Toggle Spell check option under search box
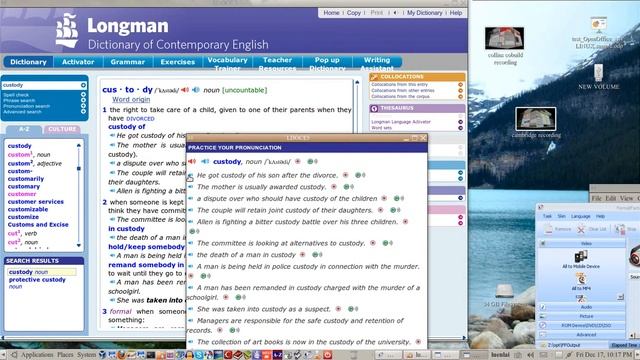This screenshot has height=360, width=640. (83, 95)
